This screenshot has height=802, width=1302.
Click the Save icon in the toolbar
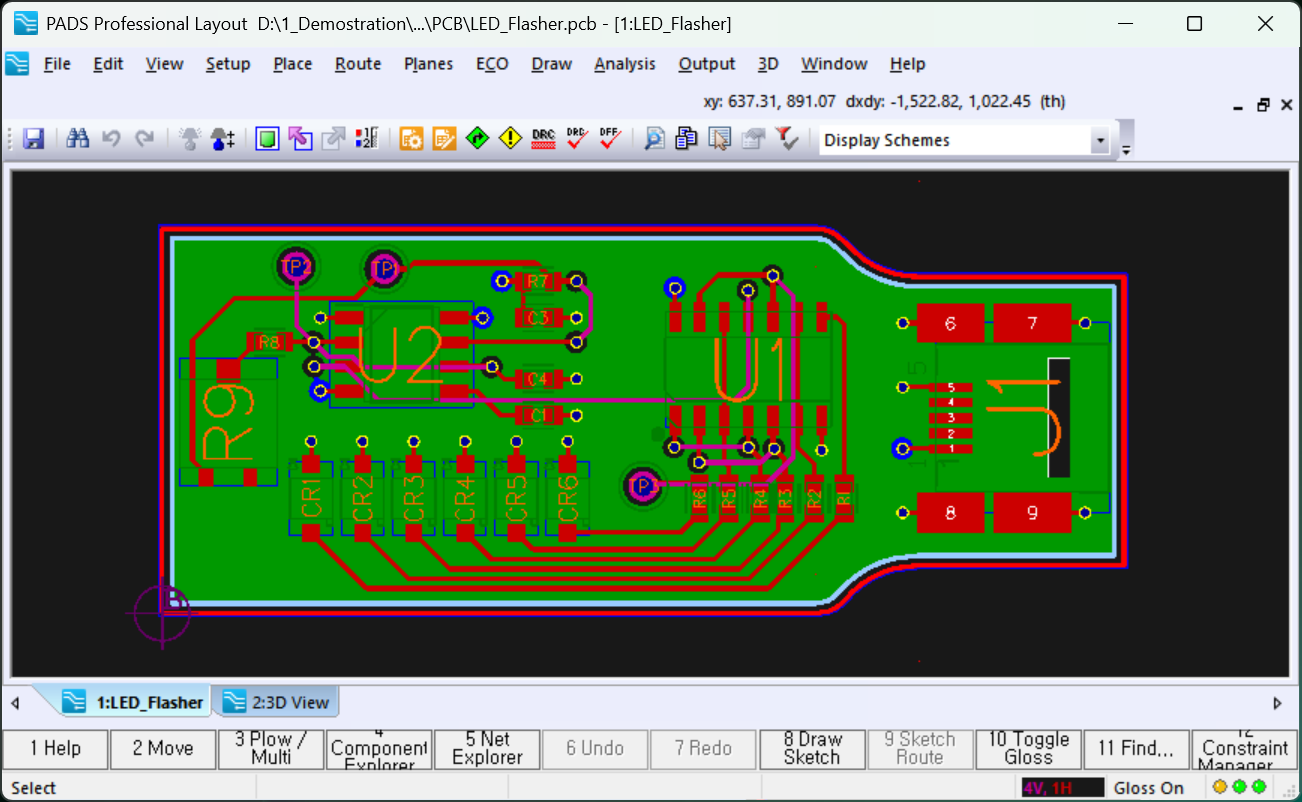(x=34, y=139)
